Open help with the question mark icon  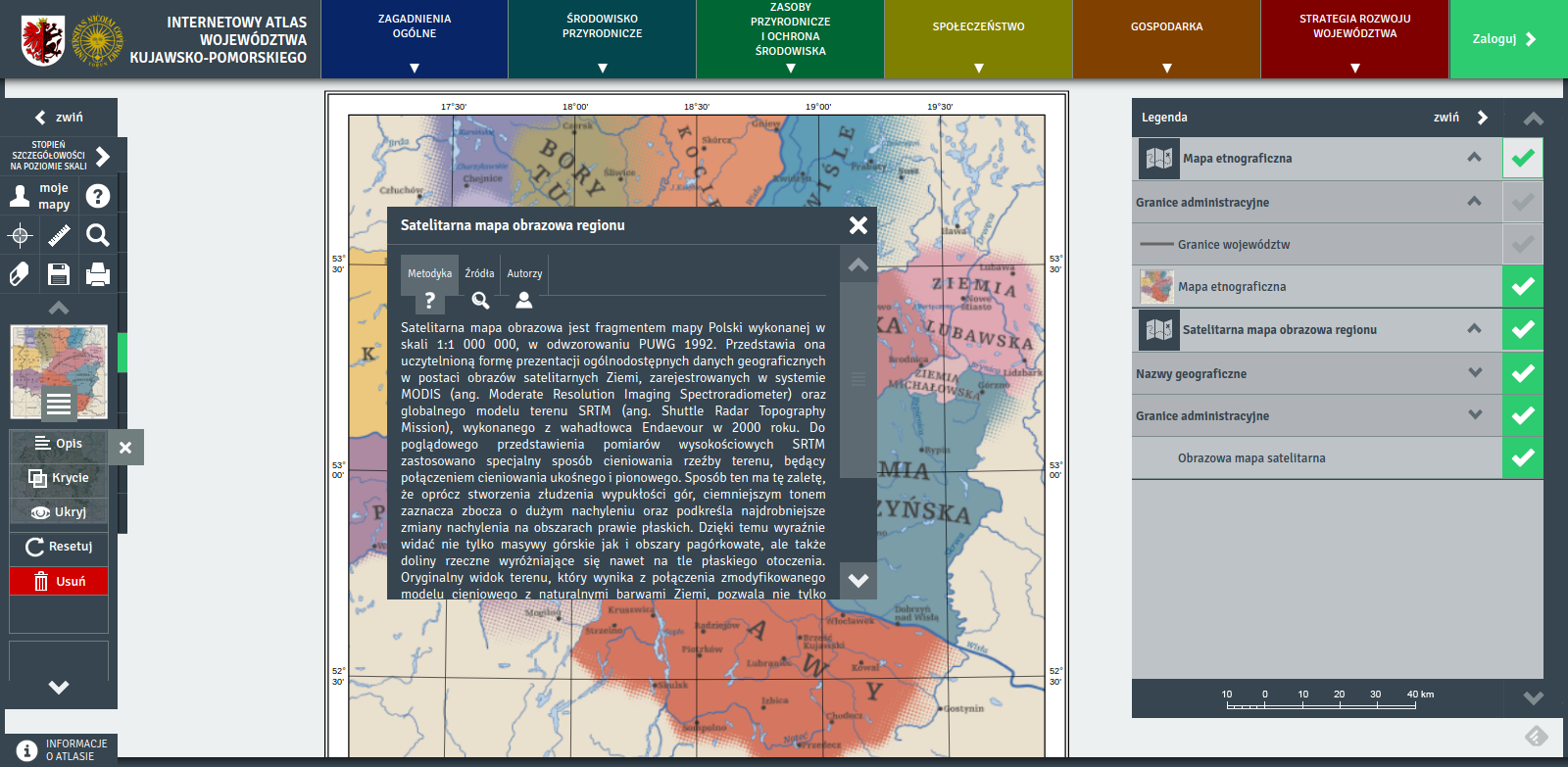tap(98, 196)
